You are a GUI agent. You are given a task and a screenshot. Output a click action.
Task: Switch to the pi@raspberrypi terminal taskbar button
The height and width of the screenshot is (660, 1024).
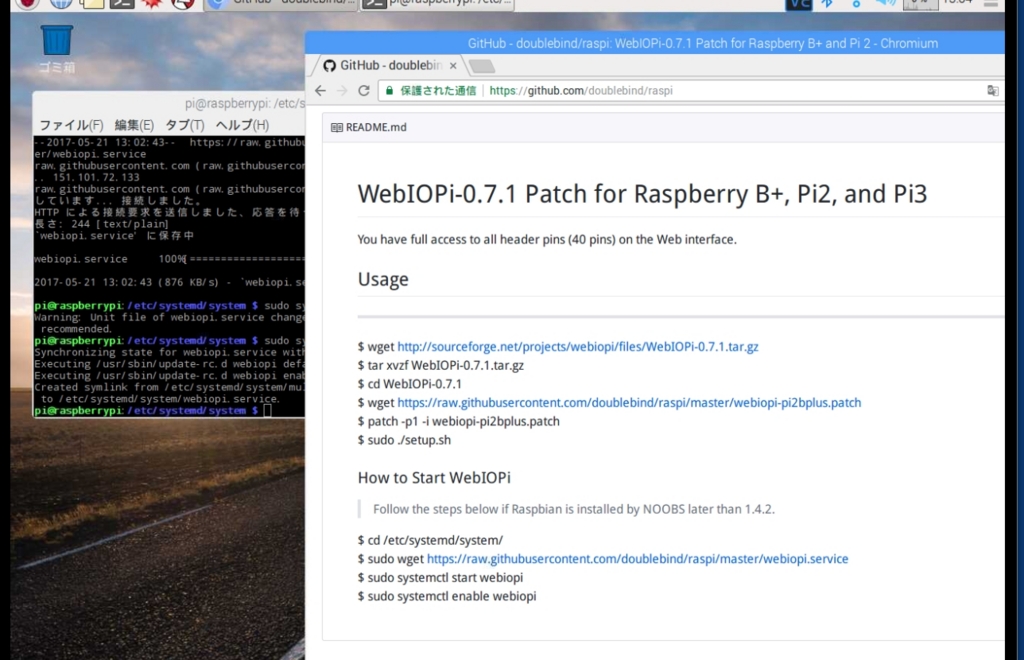[438, 3]
